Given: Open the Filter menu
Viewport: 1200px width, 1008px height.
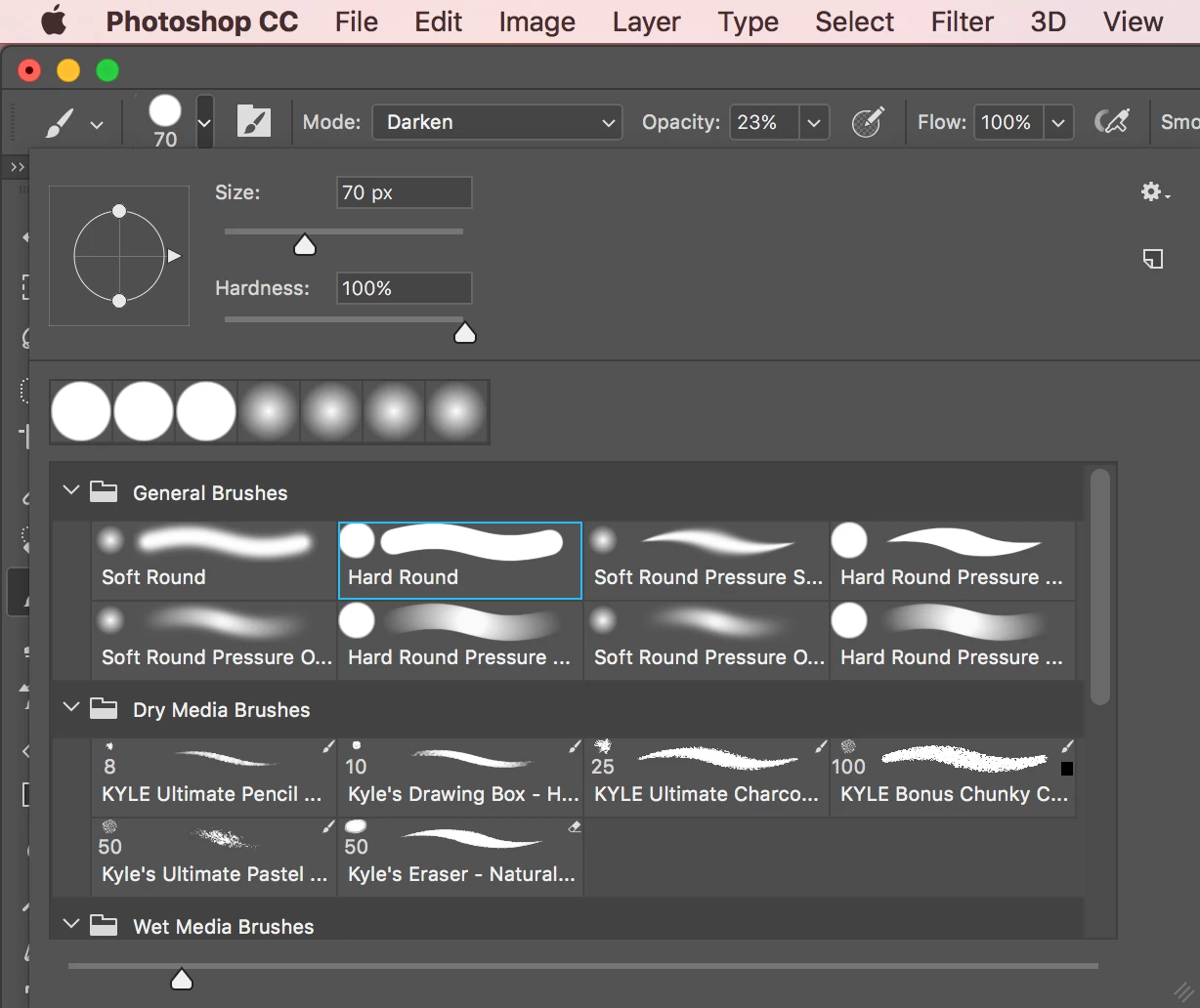Looking at the screenshot, I should (x=962, y=21).
